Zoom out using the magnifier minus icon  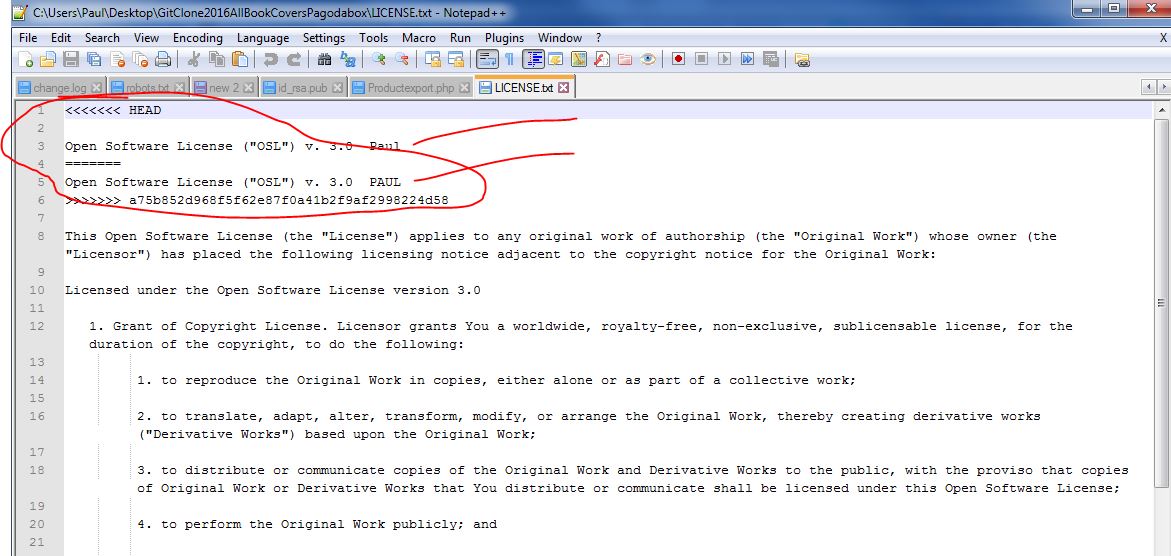(402, 59)
